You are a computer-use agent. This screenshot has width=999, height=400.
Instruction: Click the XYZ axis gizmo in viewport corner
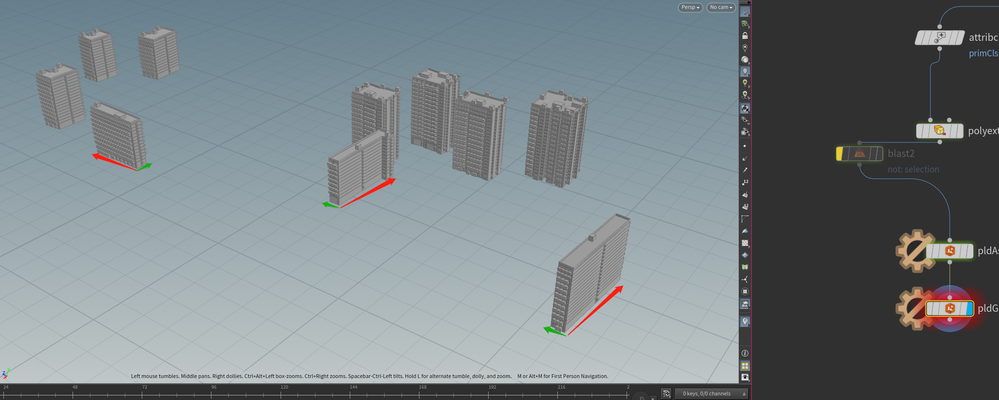pos(5,375)
